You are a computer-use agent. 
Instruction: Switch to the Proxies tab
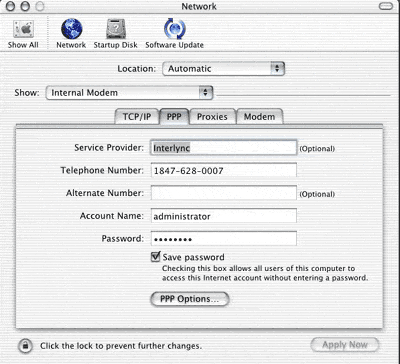coord(212,117)
